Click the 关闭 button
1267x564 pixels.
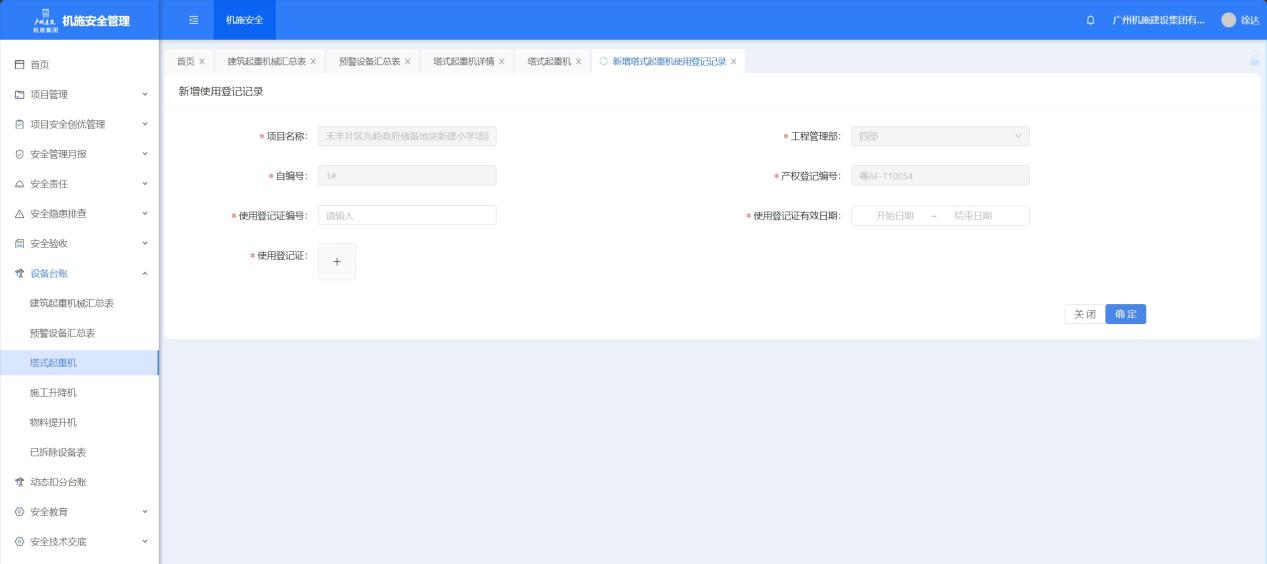point(1084,314)
